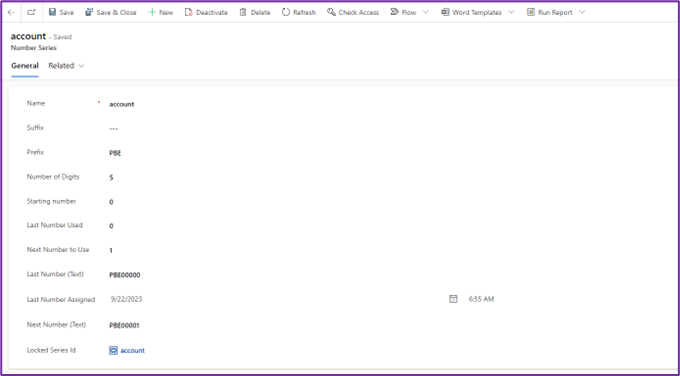Select Last Number (Text) value PBE00000
This screenshot has height=376, width=680.
click(x=124, y=275)
